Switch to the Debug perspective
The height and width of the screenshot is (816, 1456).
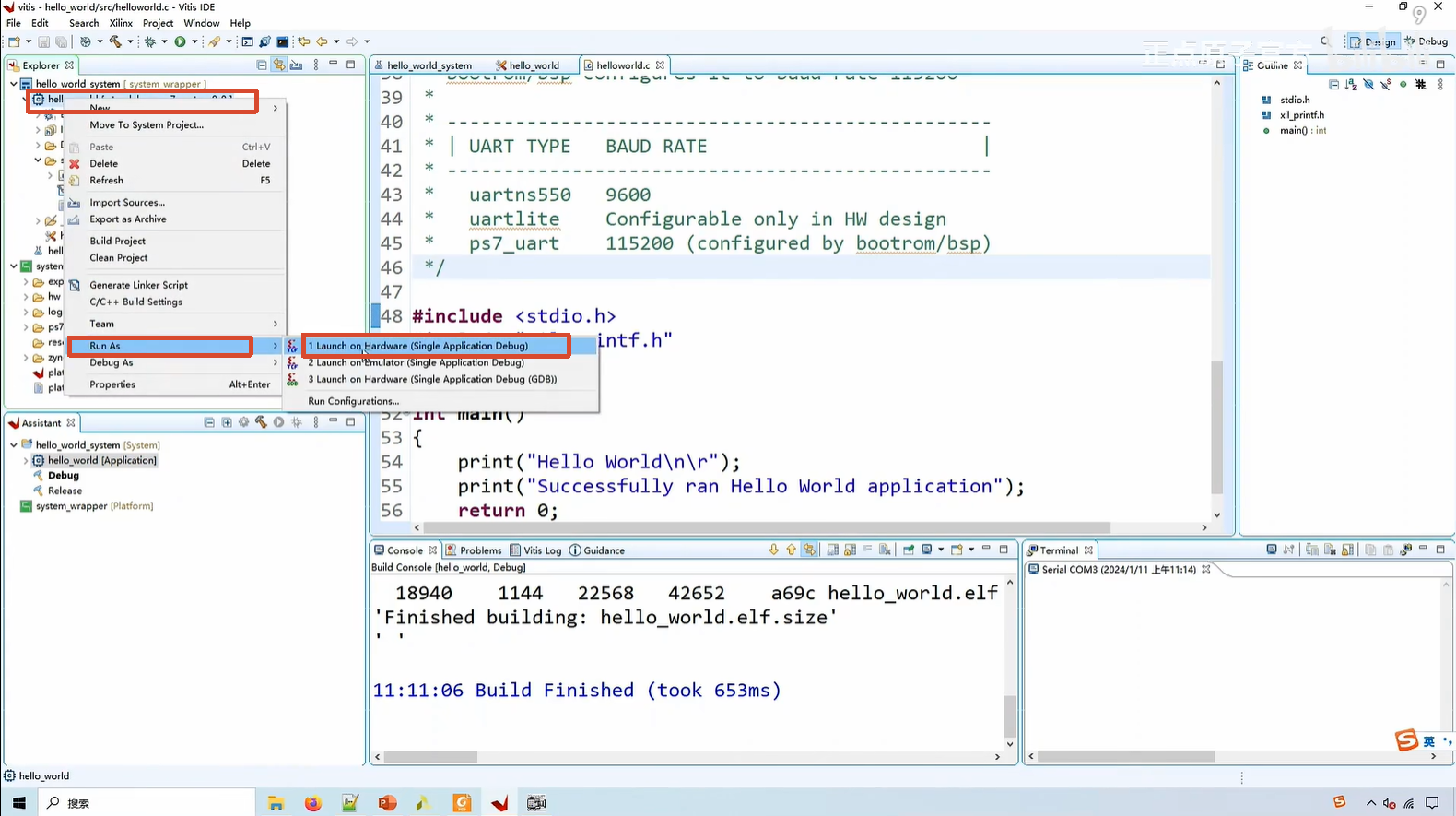point(1426,41)
